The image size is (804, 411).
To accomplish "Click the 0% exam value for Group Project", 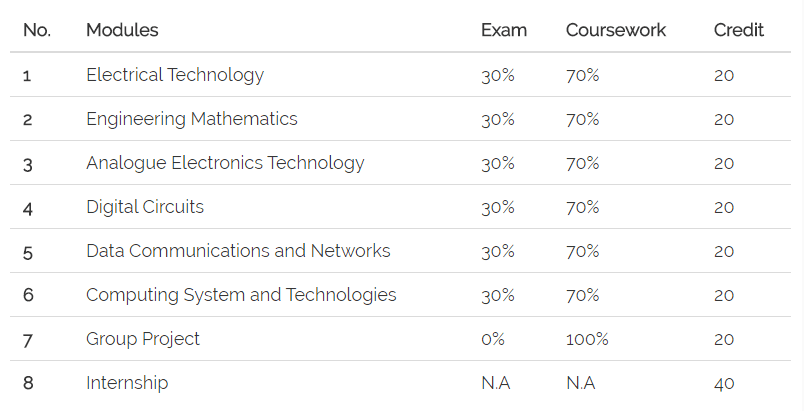I will [493, 339].
